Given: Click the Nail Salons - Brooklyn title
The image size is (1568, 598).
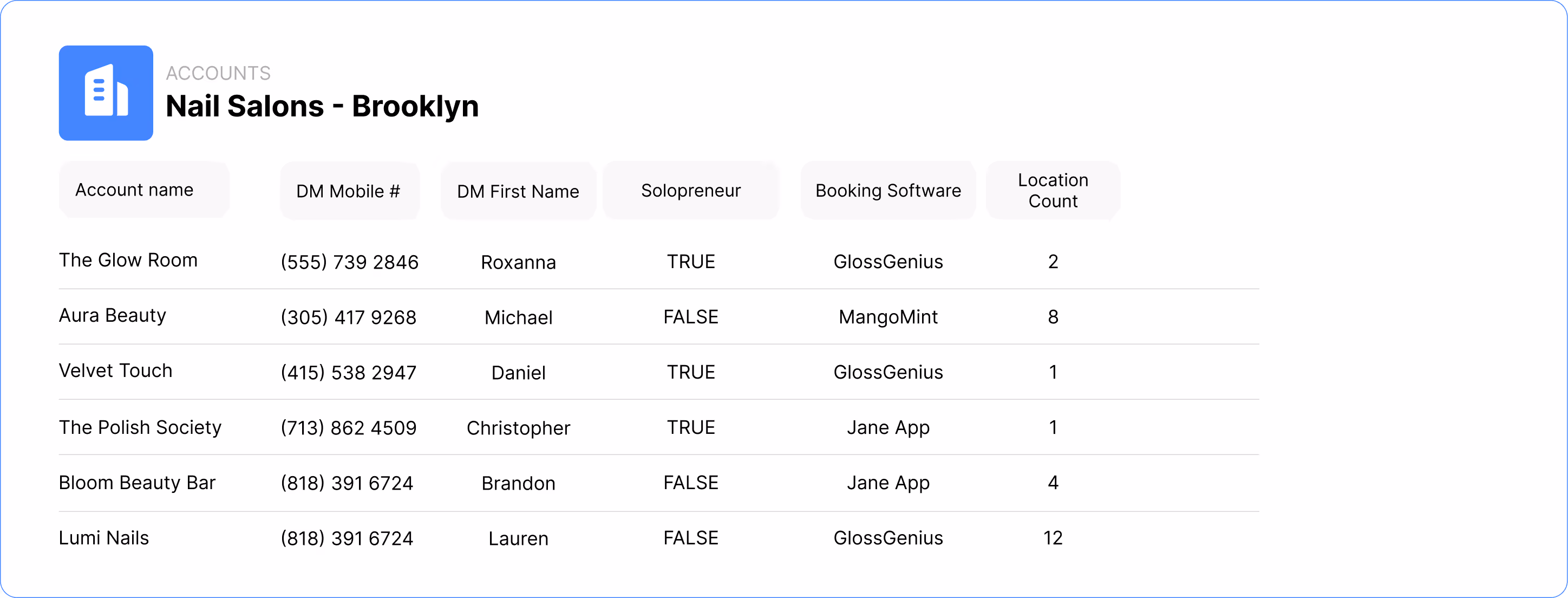Looking at the screenshot, I should 322,107.
